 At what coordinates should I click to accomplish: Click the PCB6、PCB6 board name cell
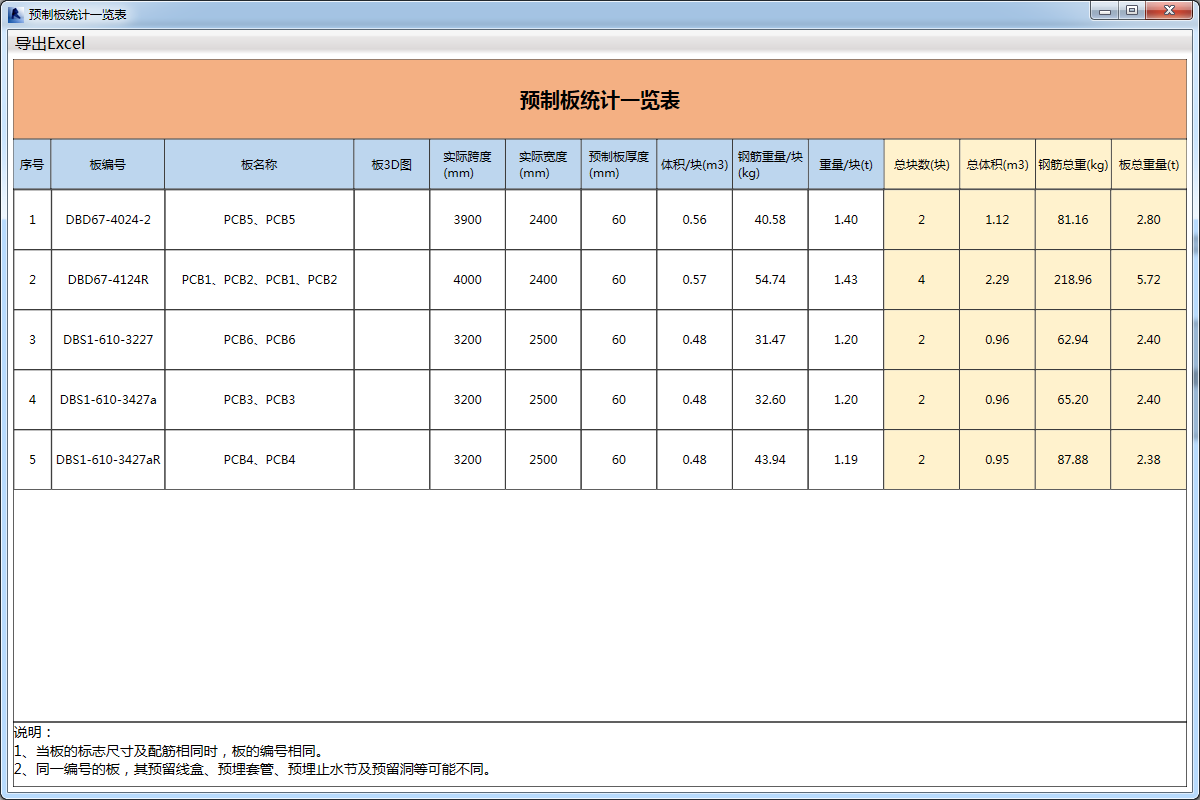pos(259,340)
